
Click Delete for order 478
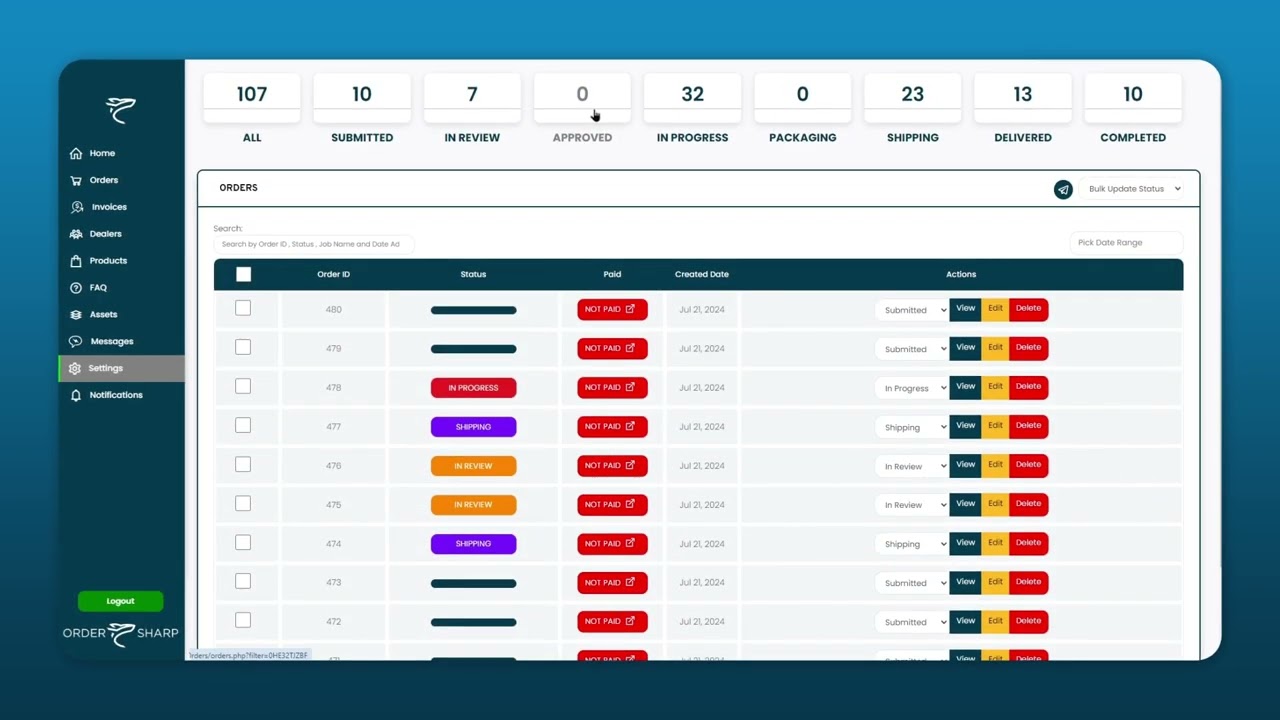click(x=1028, y=387)
